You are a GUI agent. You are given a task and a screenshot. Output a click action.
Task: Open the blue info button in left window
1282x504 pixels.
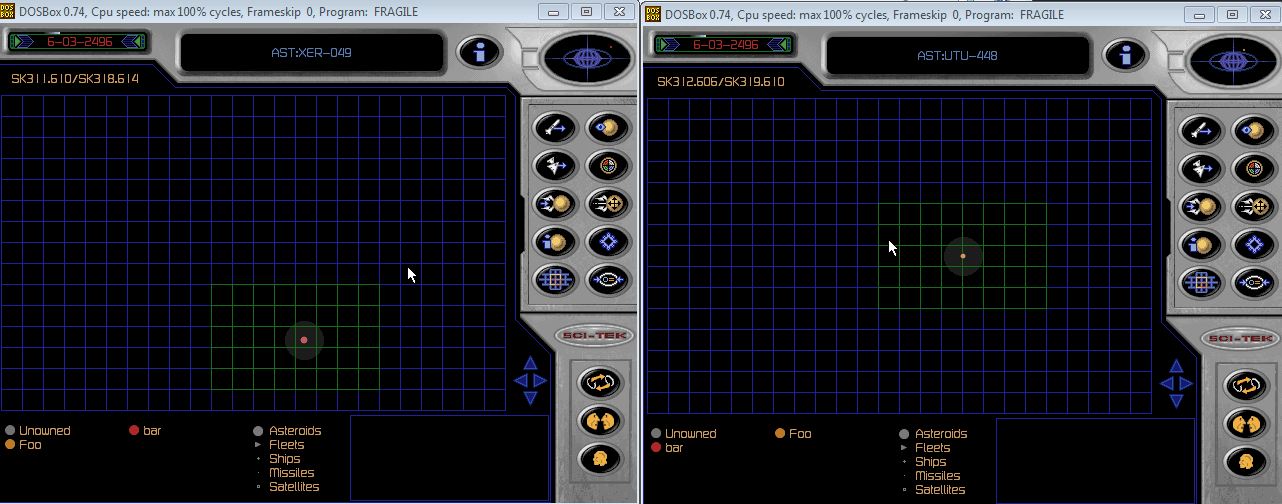[480, 53]
